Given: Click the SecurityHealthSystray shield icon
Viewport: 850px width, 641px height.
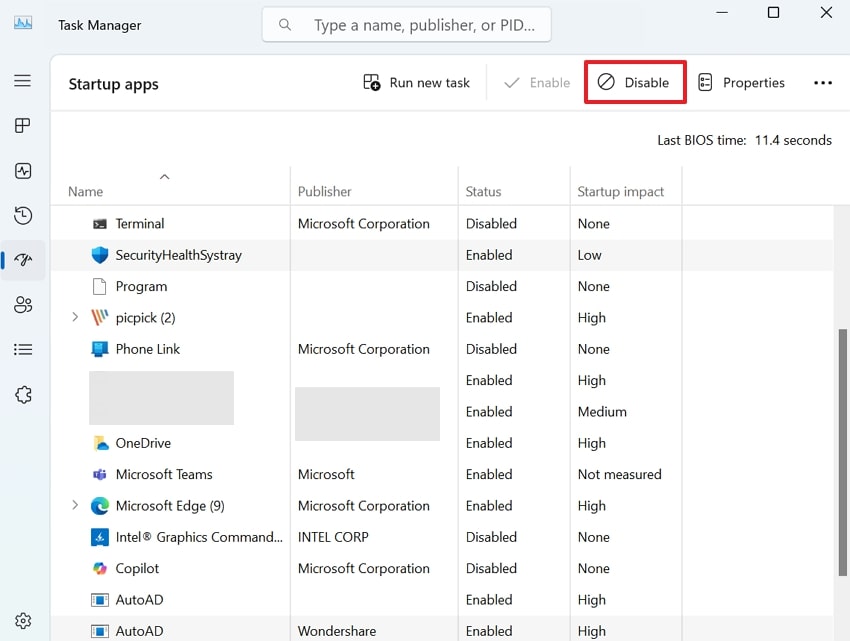Looking at the screenshot, I should point(100,255).
